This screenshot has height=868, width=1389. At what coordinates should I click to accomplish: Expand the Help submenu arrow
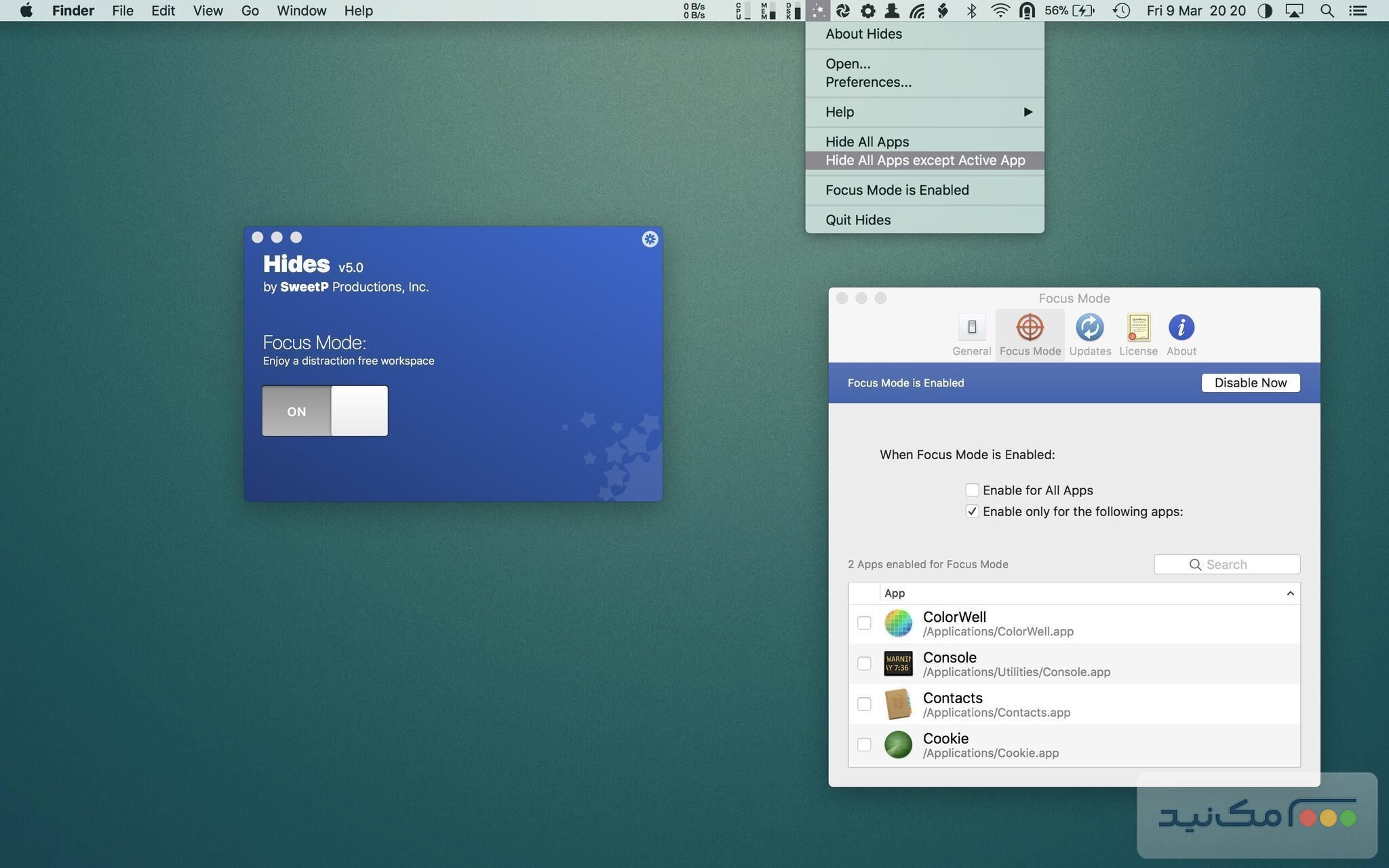point(1028,112)
